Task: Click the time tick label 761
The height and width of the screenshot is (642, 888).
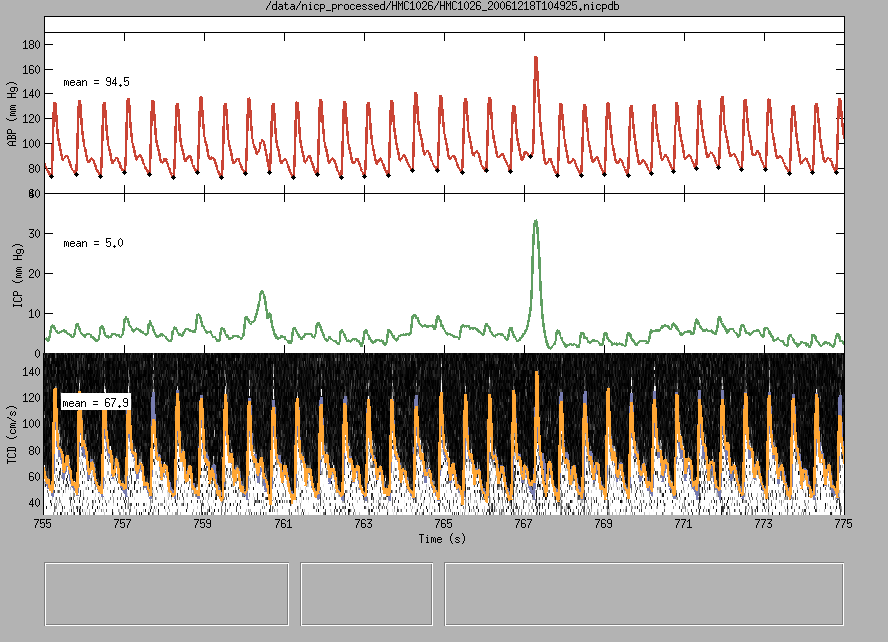Action: [283, 524]
